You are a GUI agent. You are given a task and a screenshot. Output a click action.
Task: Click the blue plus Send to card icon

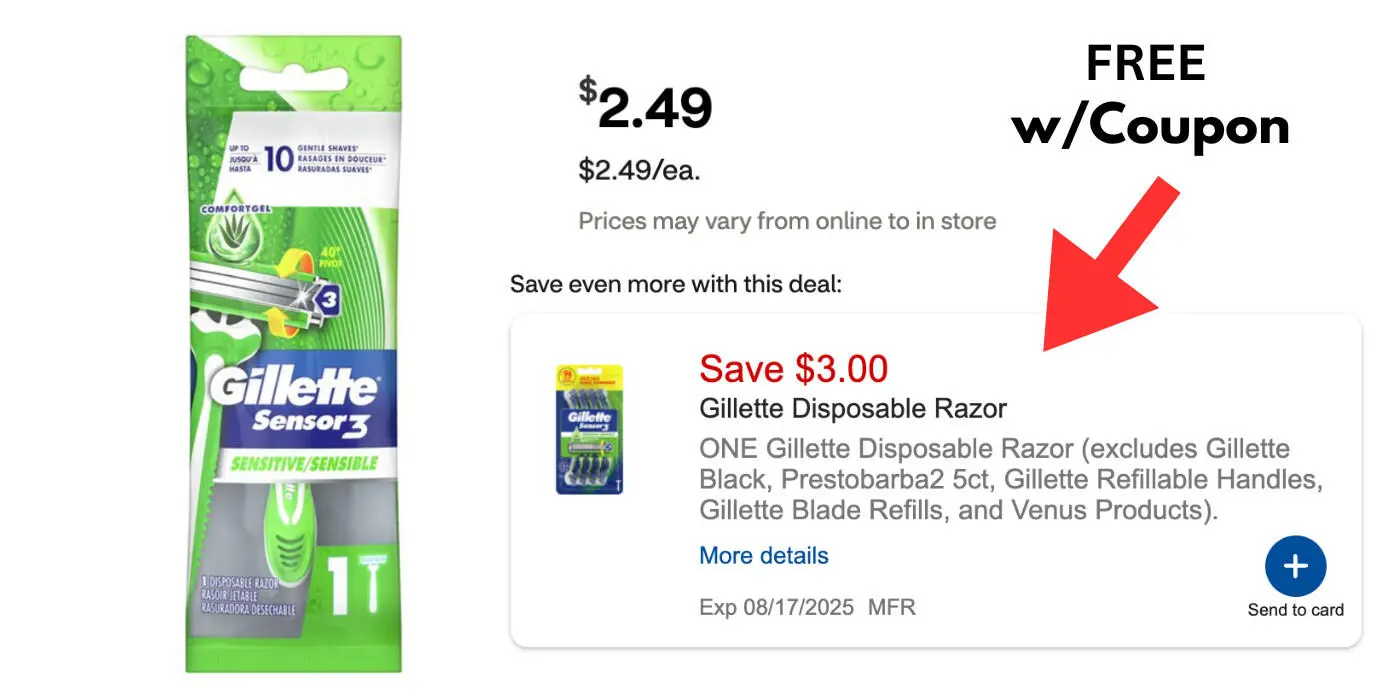pyautogui.click(x=1295, y=567)
